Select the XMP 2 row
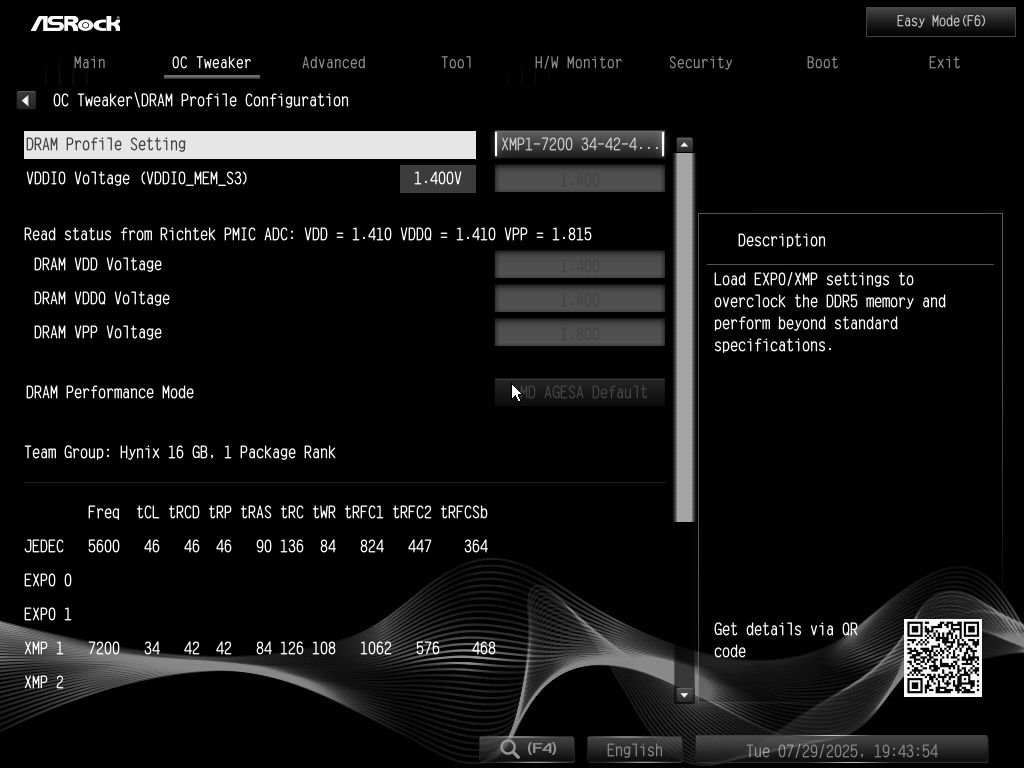1024x768 pixels. click(44, 682)
